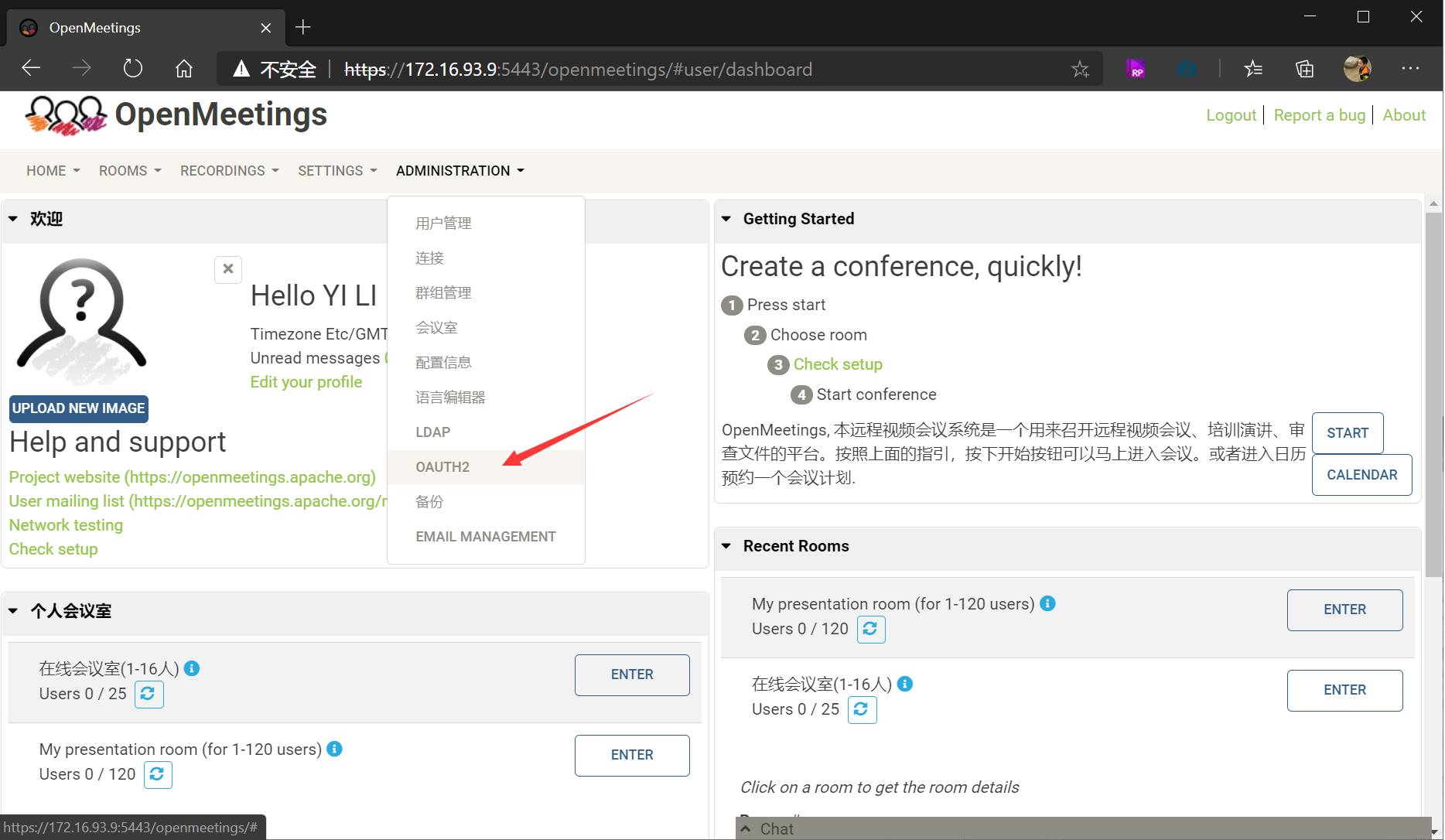Viewport: 1445px width, 840px height.
Task: Reload the page with browser refresh icon
Action: pos(133,69)
